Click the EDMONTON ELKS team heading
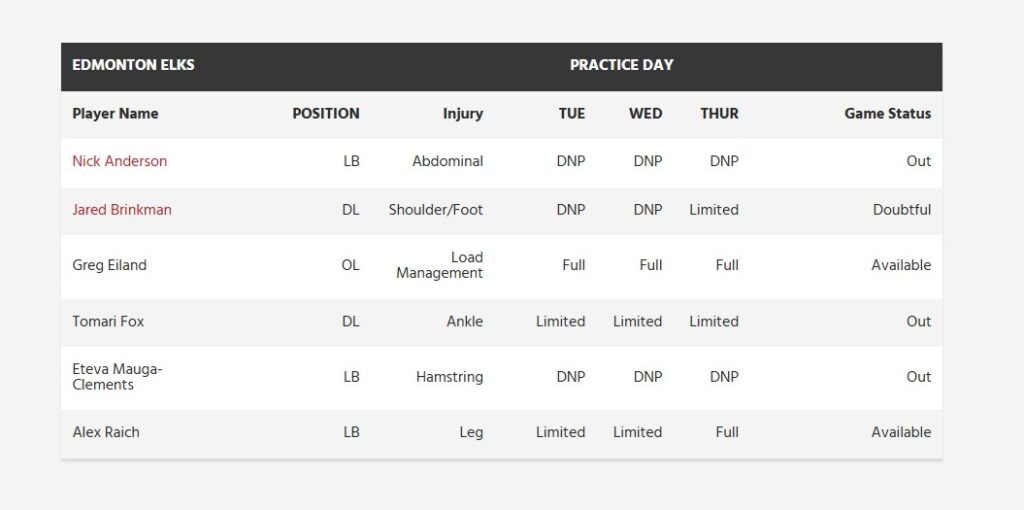Image resolution: width=1024 pixels, height=510 pixels. click(133, 65)
